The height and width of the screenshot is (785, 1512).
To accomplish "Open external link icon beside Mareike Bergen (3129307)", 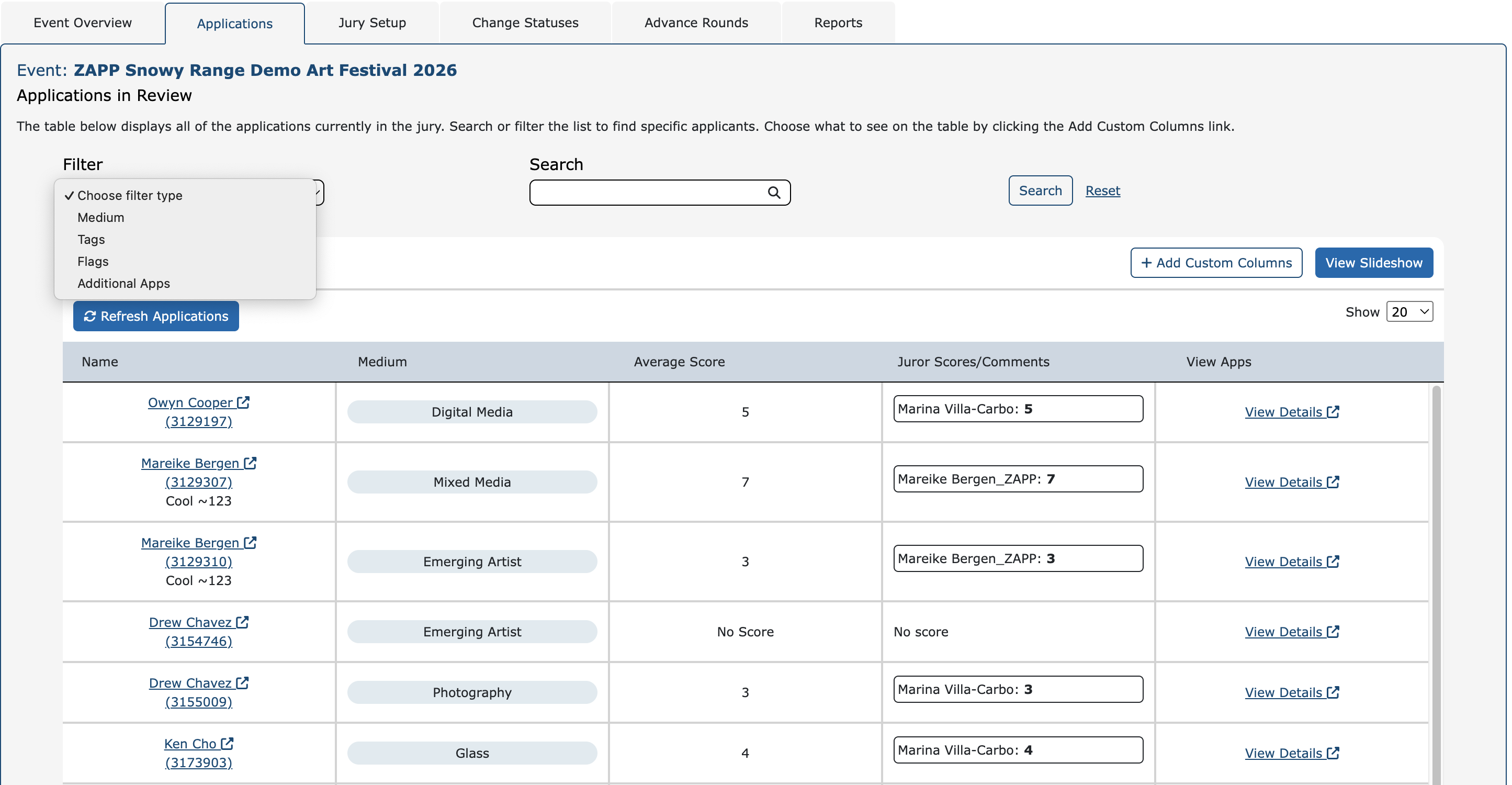I will pyautogui.click(x=250, y=463).
